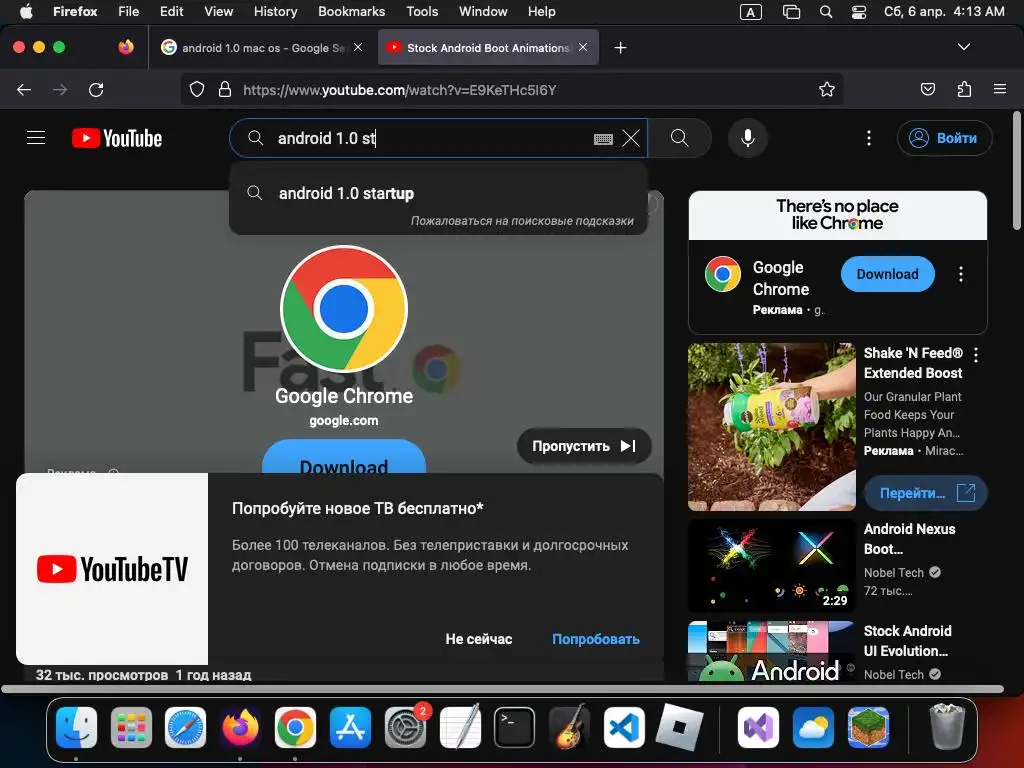This screenshot has width=1024, height=768.
Task: Click the vertical page scrollbar
Action: [x=1016, y=171]
